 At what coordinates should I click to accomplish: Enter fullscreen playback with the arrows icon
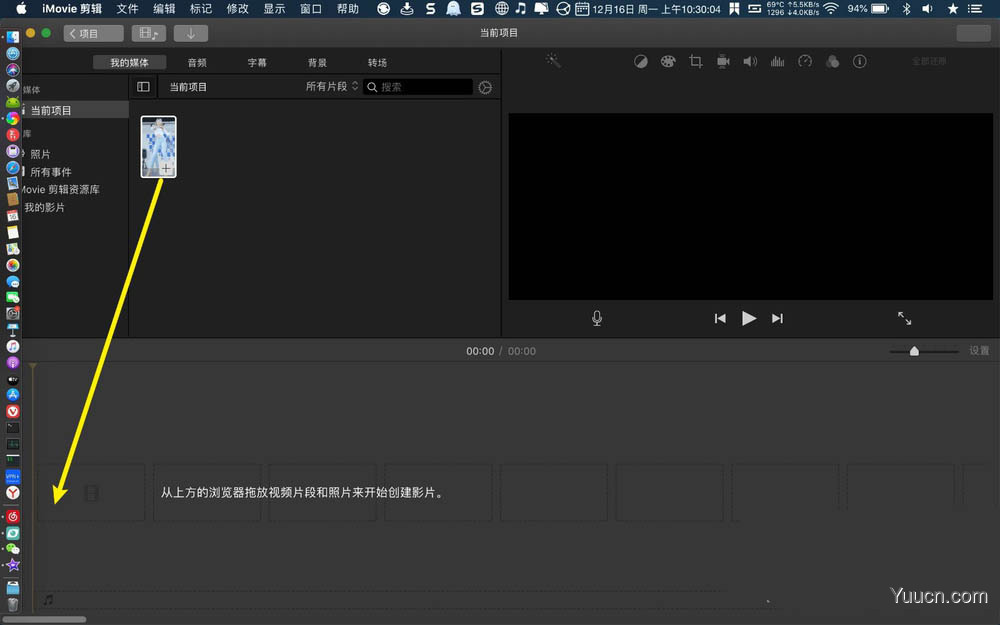click(x=904, y=318)
